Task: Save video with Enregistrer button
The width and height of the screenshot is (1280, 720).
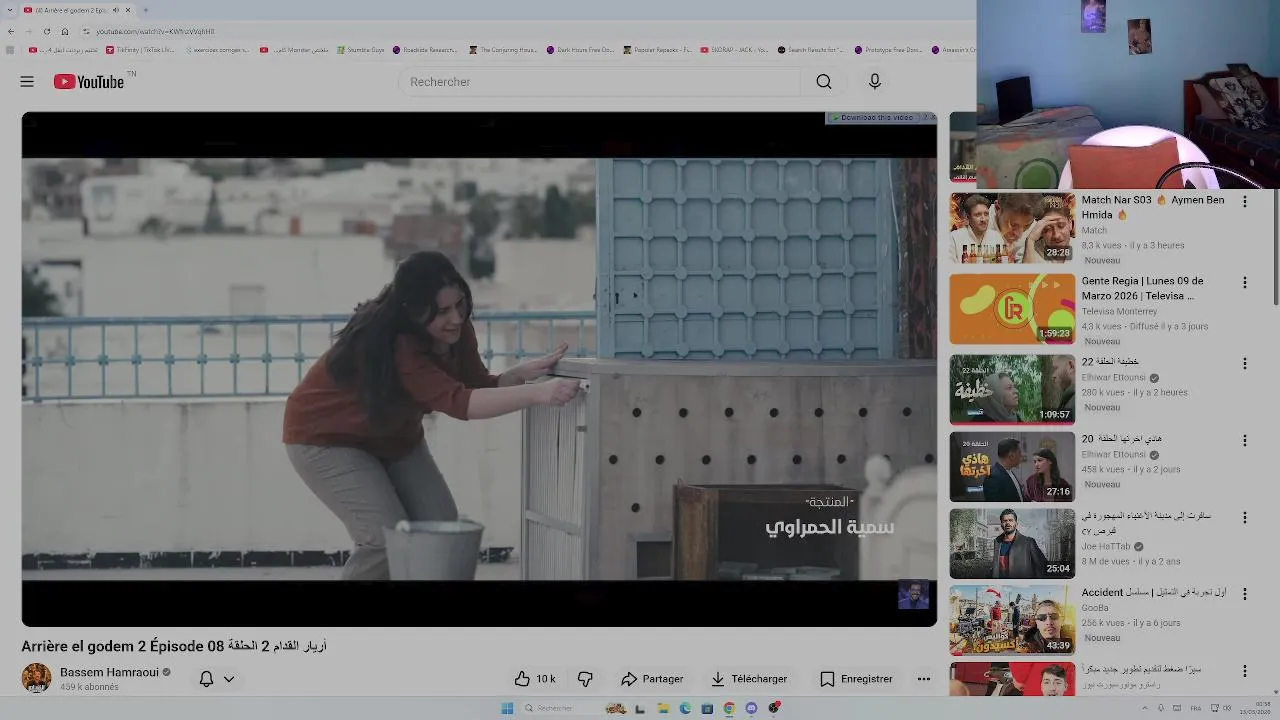Action: (856, 679)
